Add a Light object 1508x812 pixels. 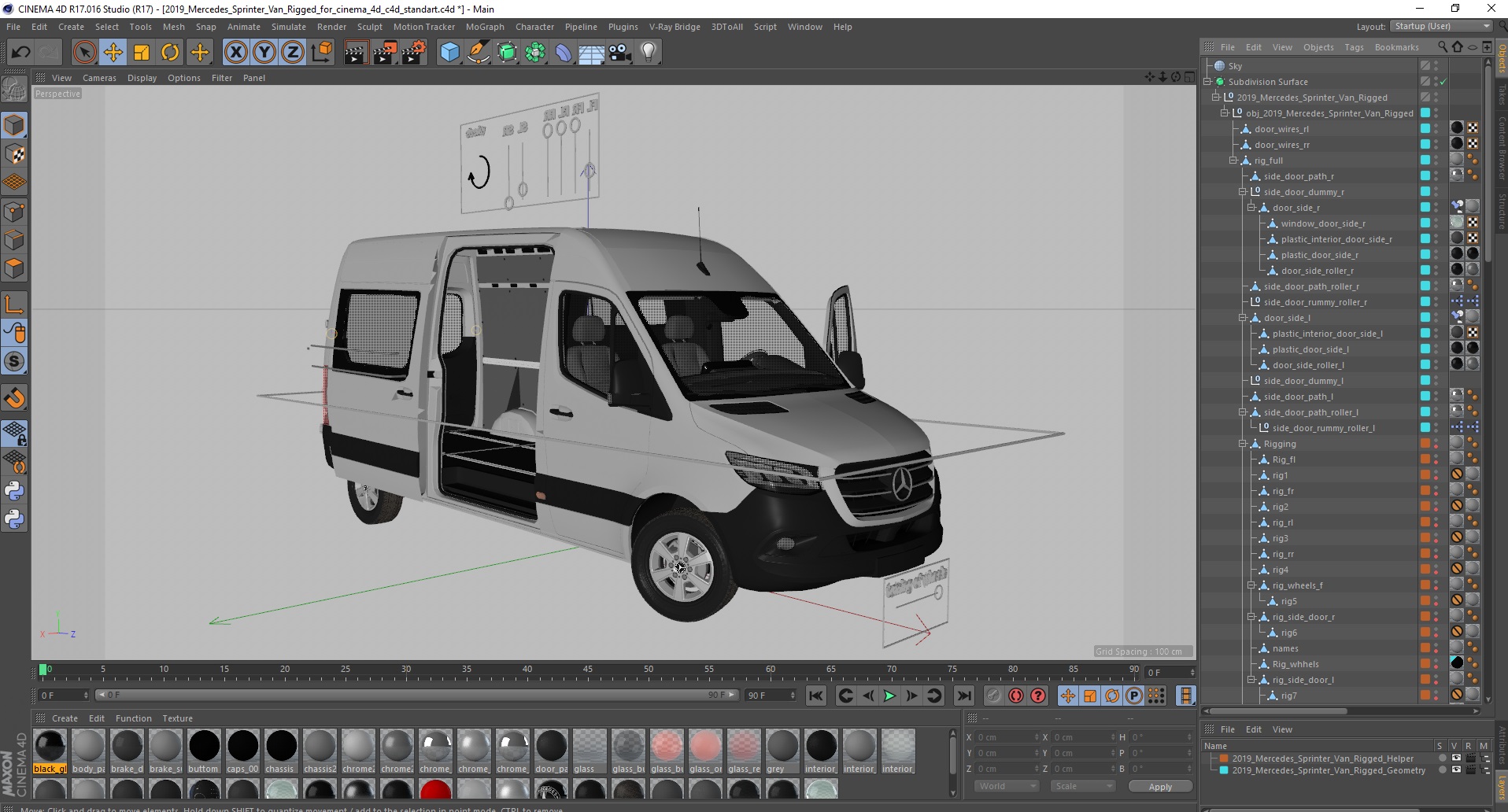649,53
